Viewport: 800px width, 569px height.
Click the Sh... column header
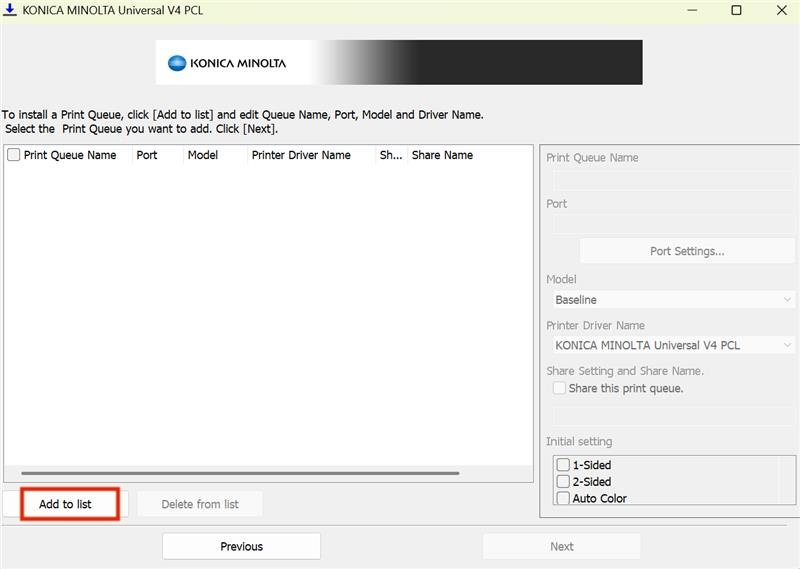click(391, 155)
